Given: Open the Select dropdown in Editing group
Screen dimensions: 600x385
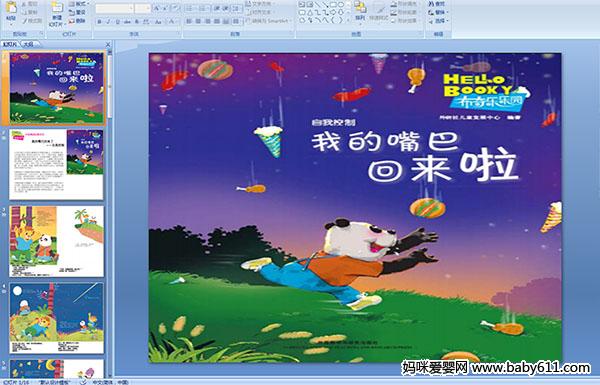Looking at the screenshot, I should (x=438, y=21).
